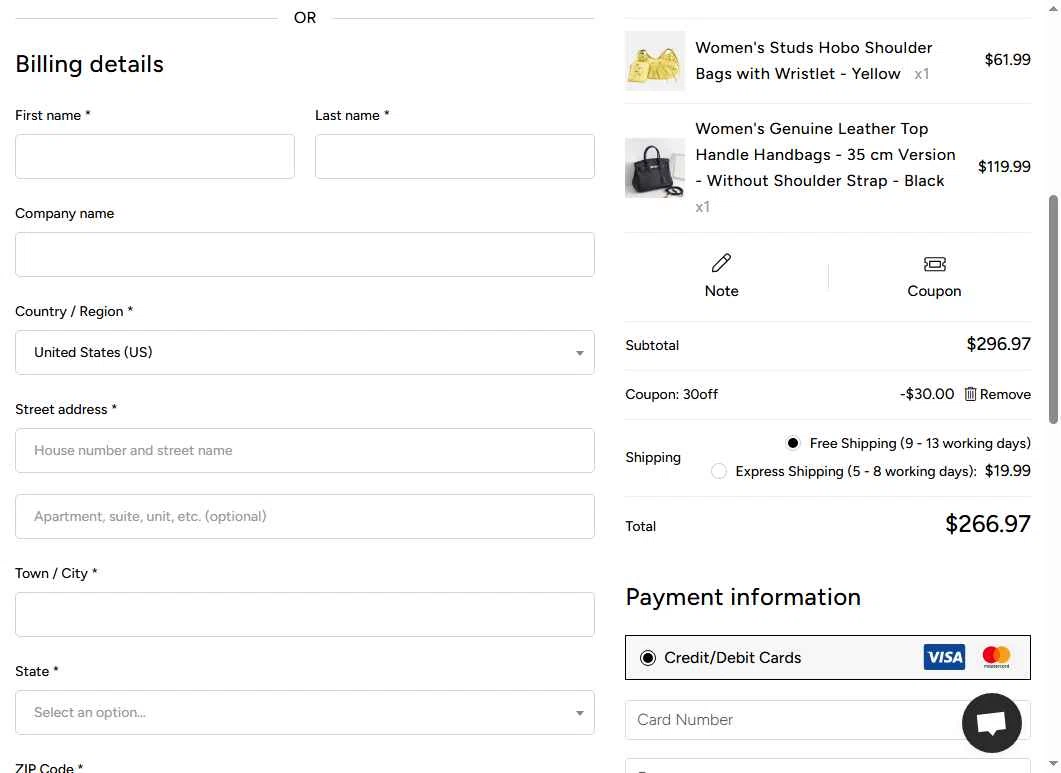The height and width of the screenshot is (773, 1061).
Task: Click the $296.97 subtotal amount
Action: click(998, 344)
